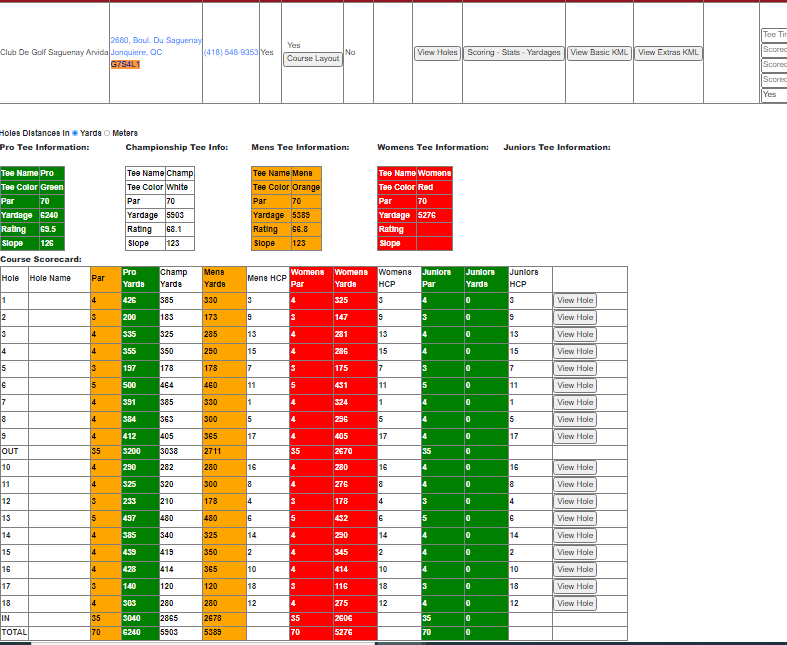Click Champ tee color value White

click(177, 187)
